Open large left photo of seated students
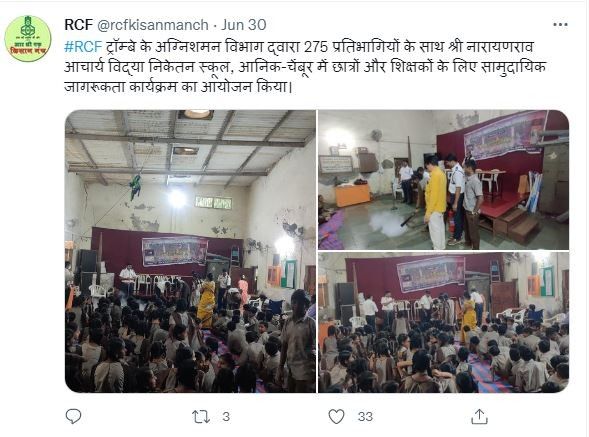 pos(190,251)
